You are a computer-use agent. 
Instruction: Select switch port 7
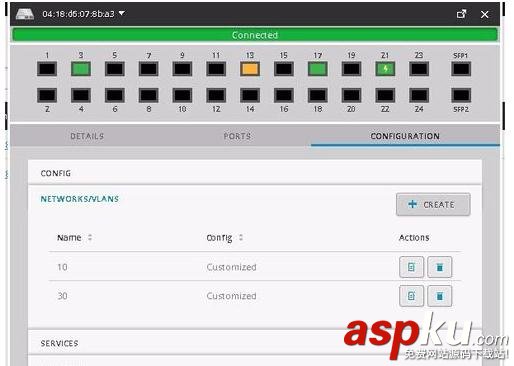click(149, 69)
